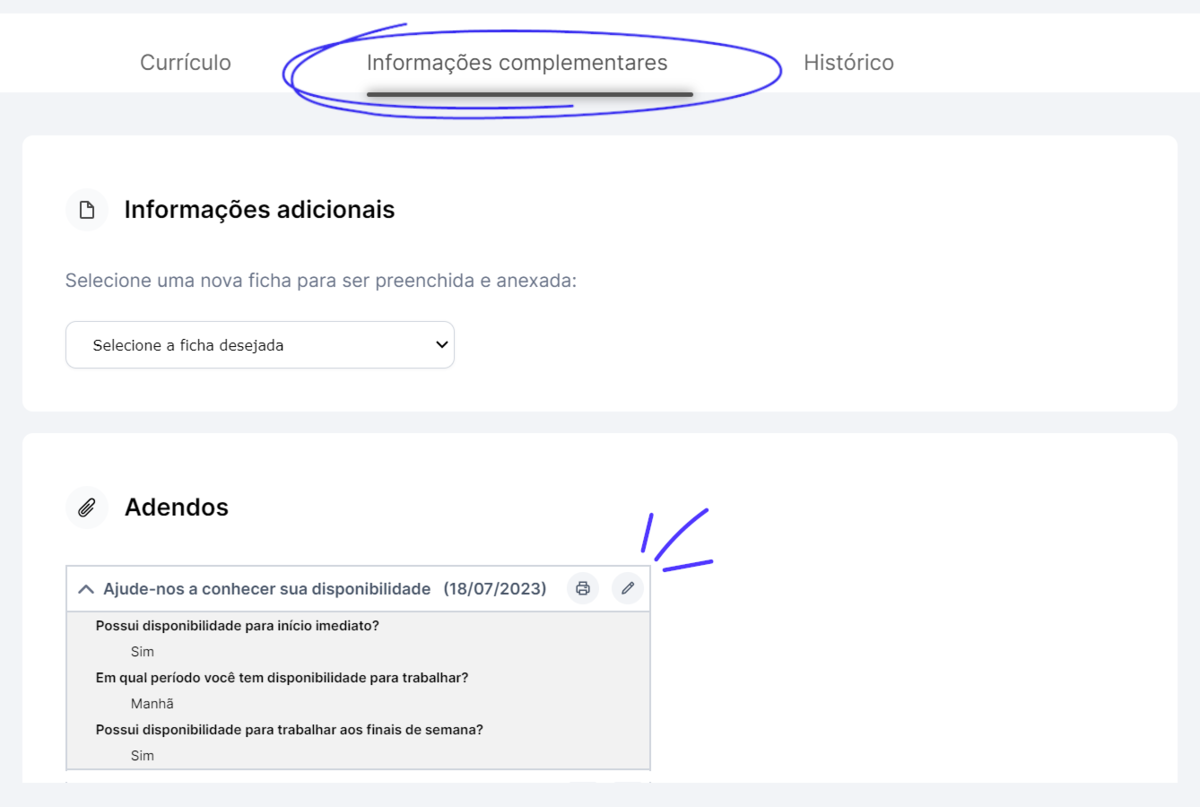Click the document icon beside Informações adicionais
Screen dimensions: 1200x807
tap(87, 210)
